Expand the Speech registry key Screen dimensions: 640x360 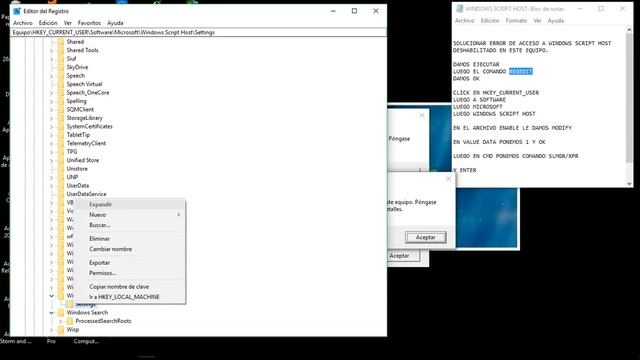(x=51, y=76)
